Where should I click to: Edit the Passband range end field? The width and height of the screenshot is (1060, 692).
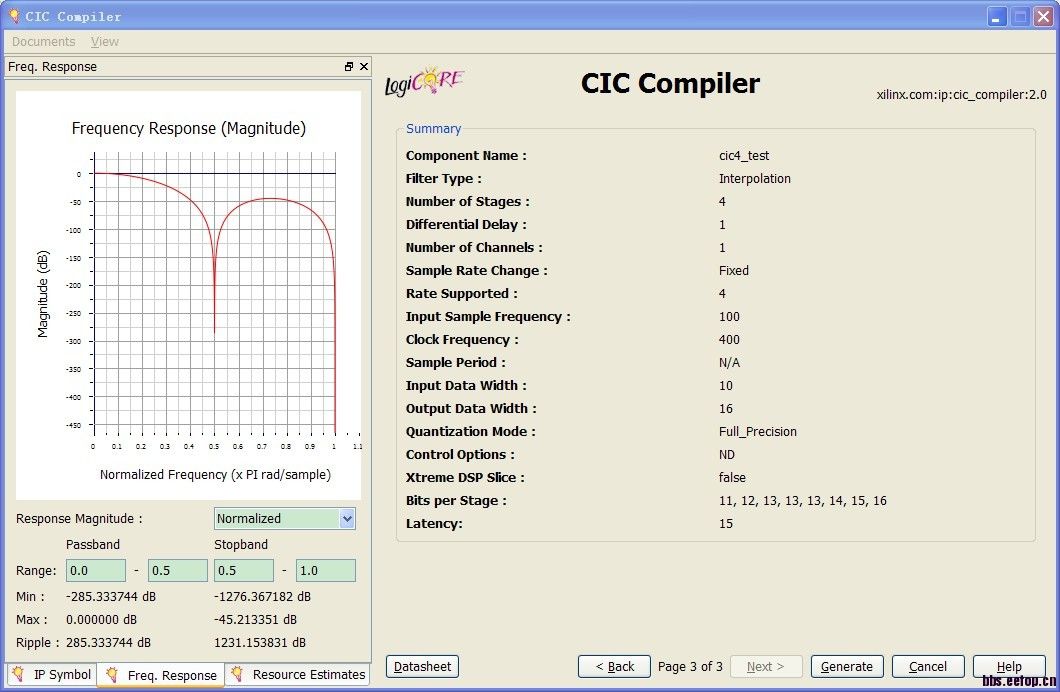click(178, 570)
